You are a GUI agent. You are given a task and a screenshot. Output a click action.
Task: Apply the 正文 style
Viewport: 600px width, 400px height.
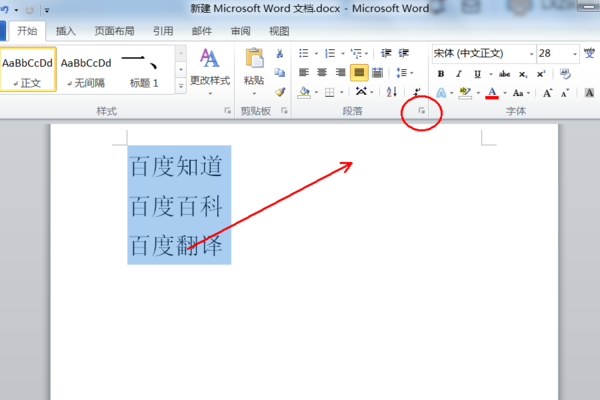tap(28, 70)
